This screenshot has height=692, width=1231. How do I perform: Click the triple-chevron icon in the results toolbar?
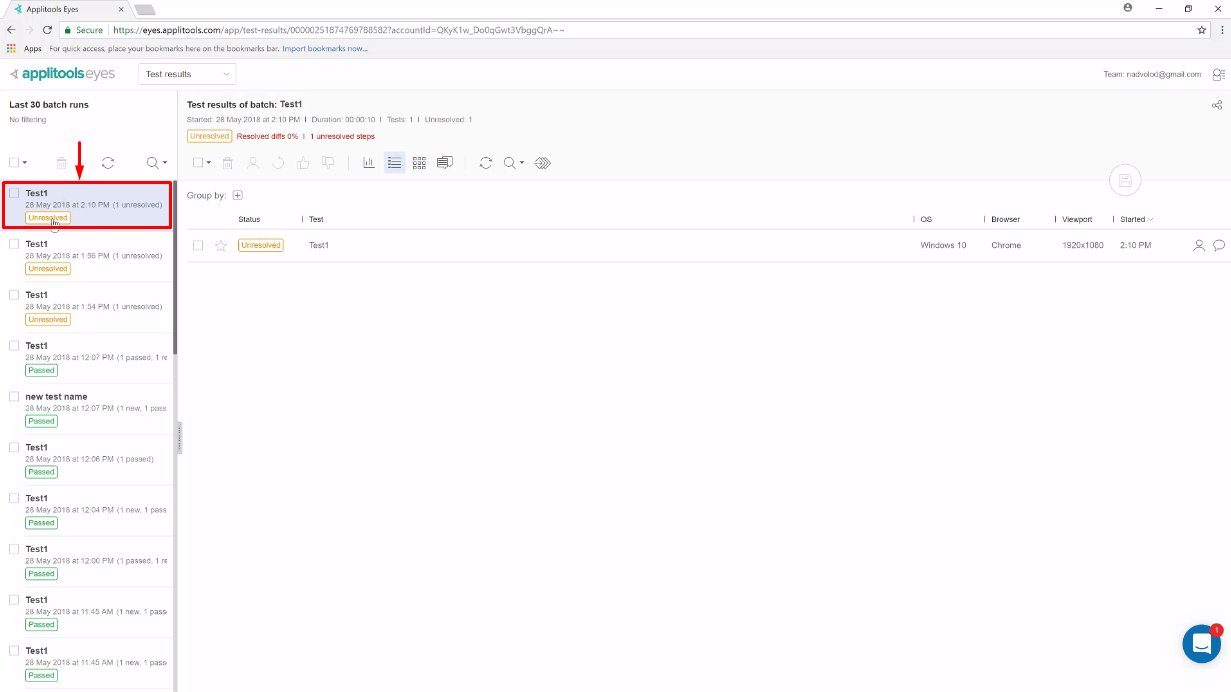[x=543, y=162]
